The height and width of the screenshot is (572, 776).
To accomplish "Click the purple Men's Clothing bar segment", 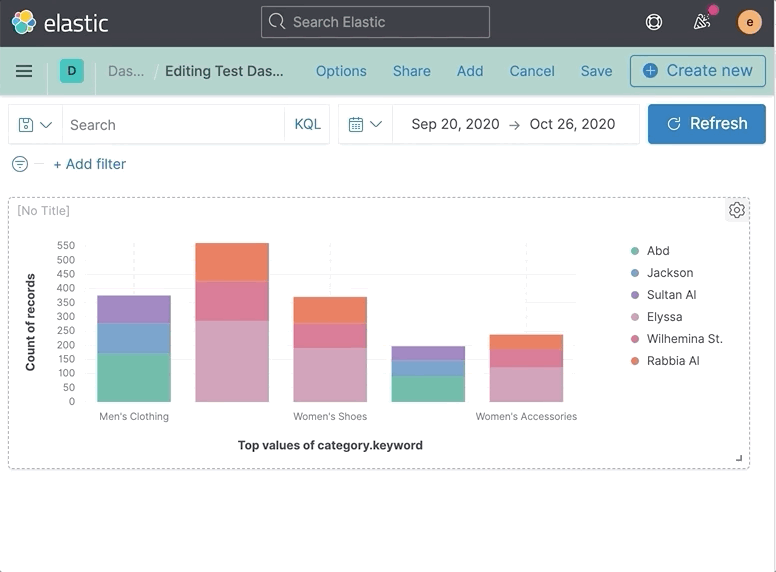I will [x=134, y=309].
